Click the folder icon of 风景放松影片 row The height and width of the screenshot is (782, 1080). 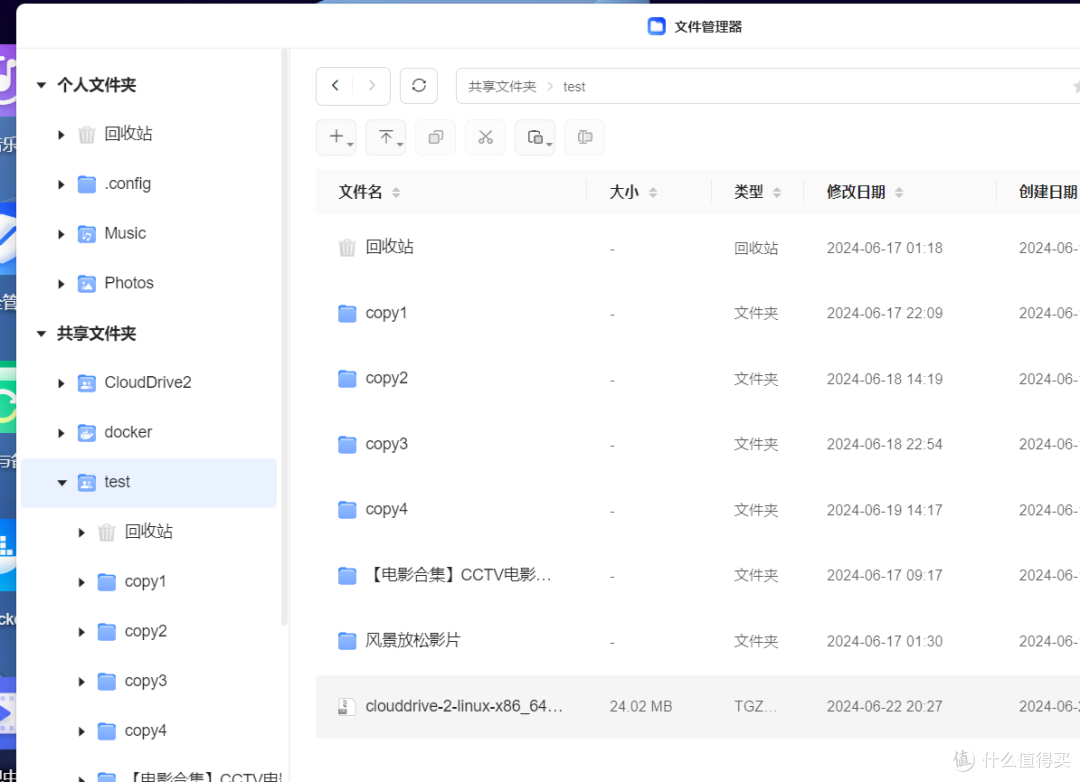(346, 641)
